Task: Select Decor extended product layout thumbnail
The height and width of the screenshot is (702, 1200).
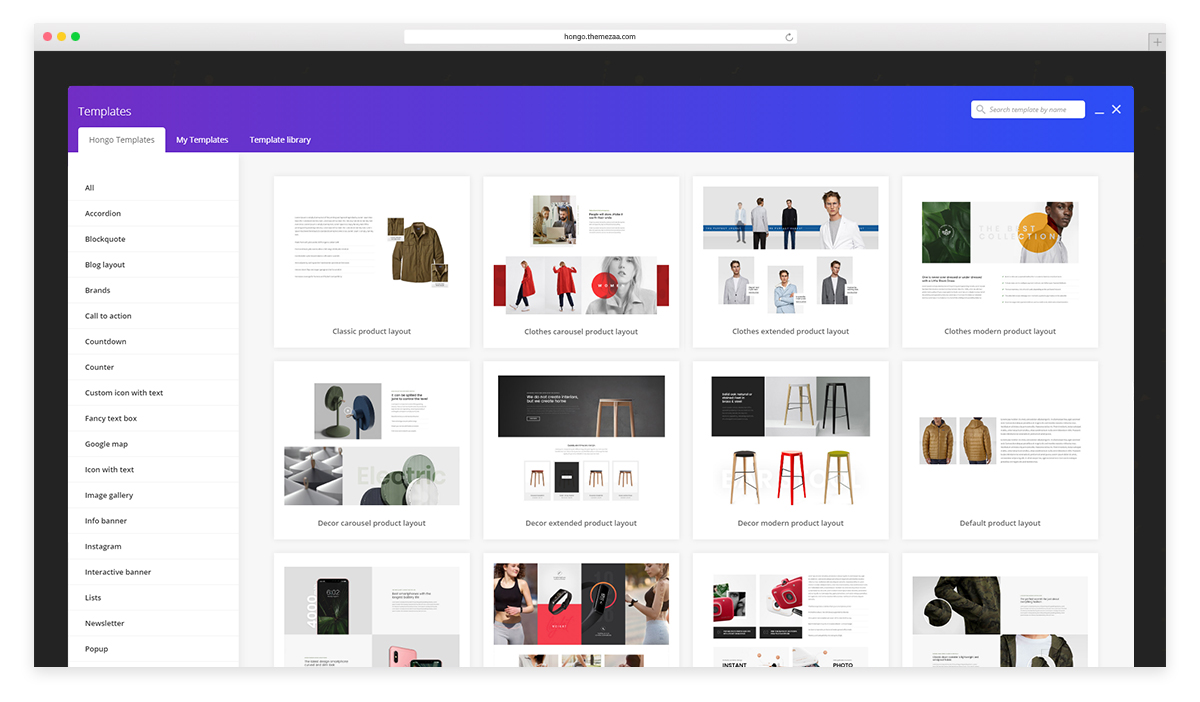Action: pos(581,440)
